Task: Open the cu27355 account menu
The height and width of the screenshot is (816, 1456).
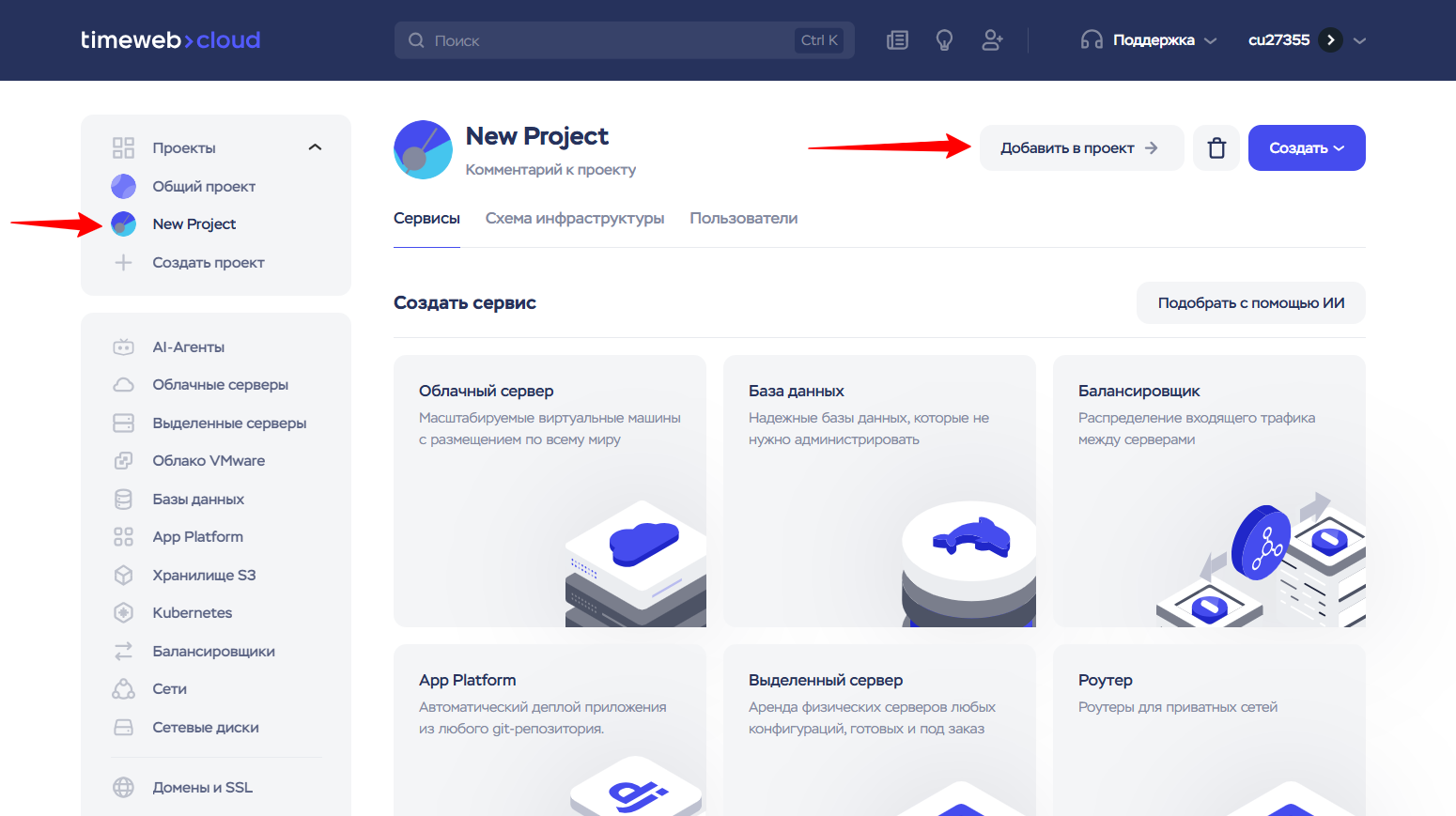Action: click(x=1306, y=40)
